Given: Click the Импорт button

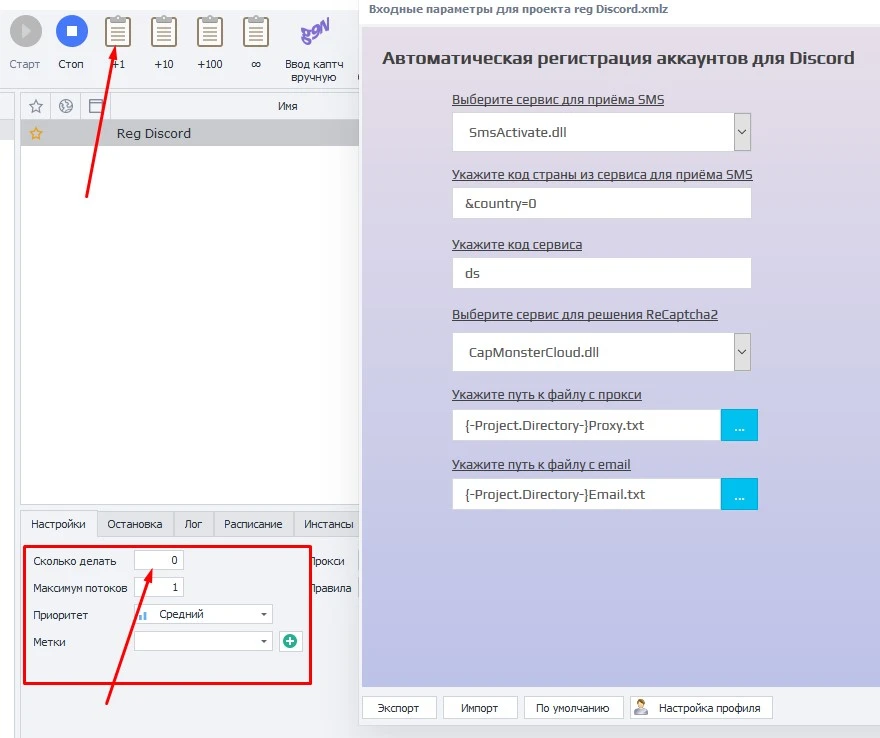Looking at the screenshot, I should (479, 708).
